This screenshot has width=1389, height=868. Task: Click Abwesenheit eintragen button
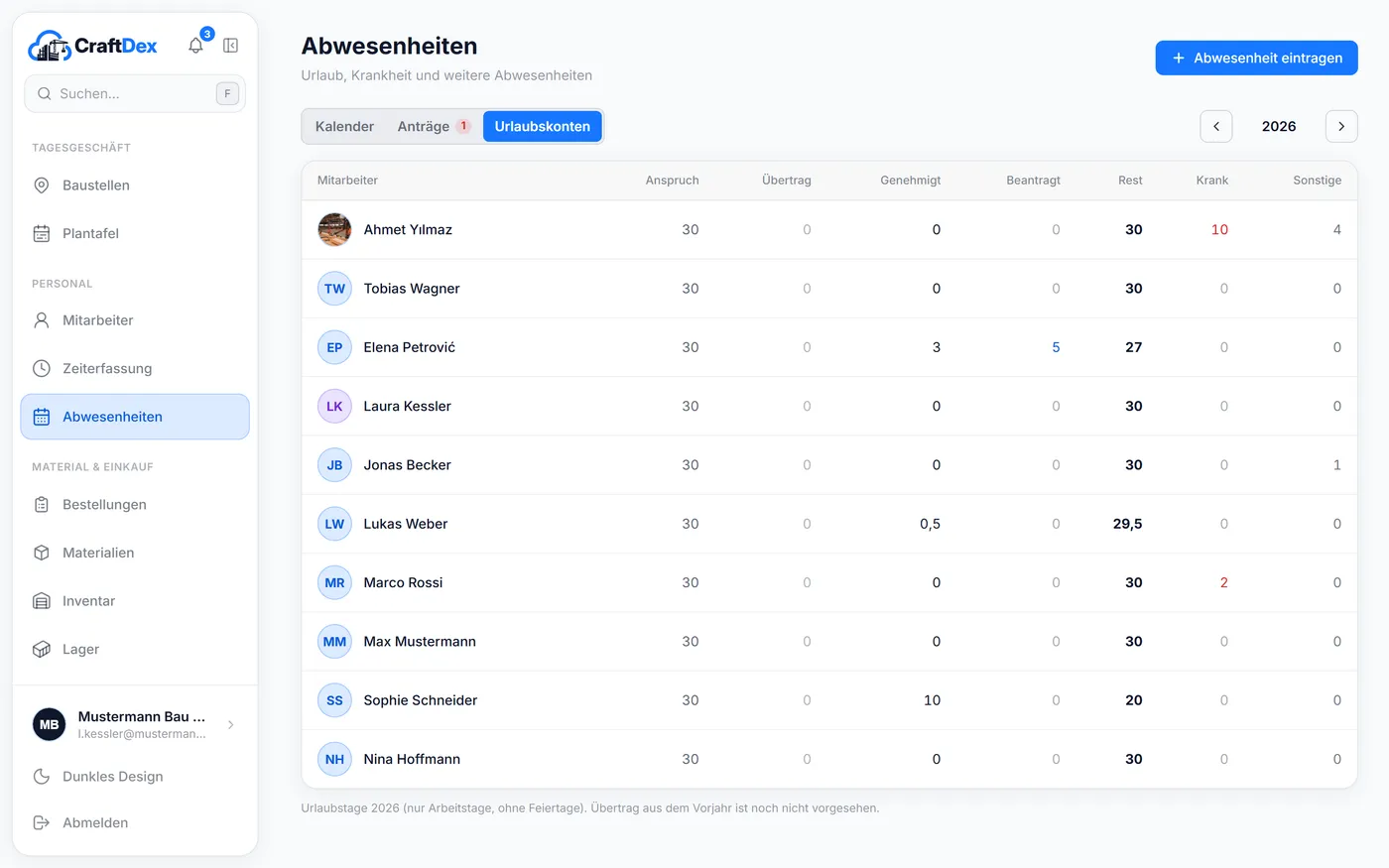[1256, 58]
